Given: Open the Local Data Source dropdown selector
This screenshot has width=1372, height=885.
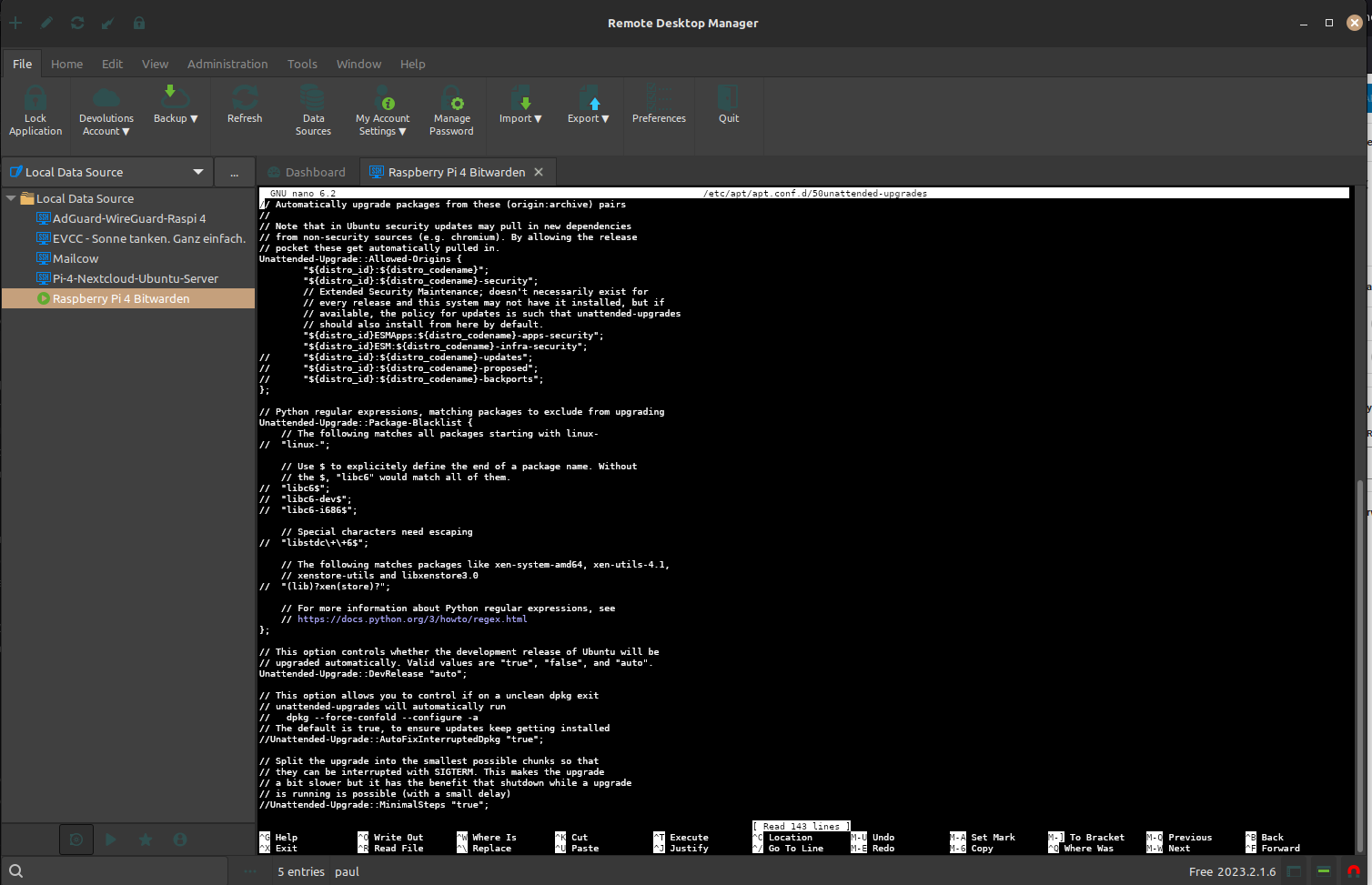Looking at the screenshot, I should [x=197, y=172].
